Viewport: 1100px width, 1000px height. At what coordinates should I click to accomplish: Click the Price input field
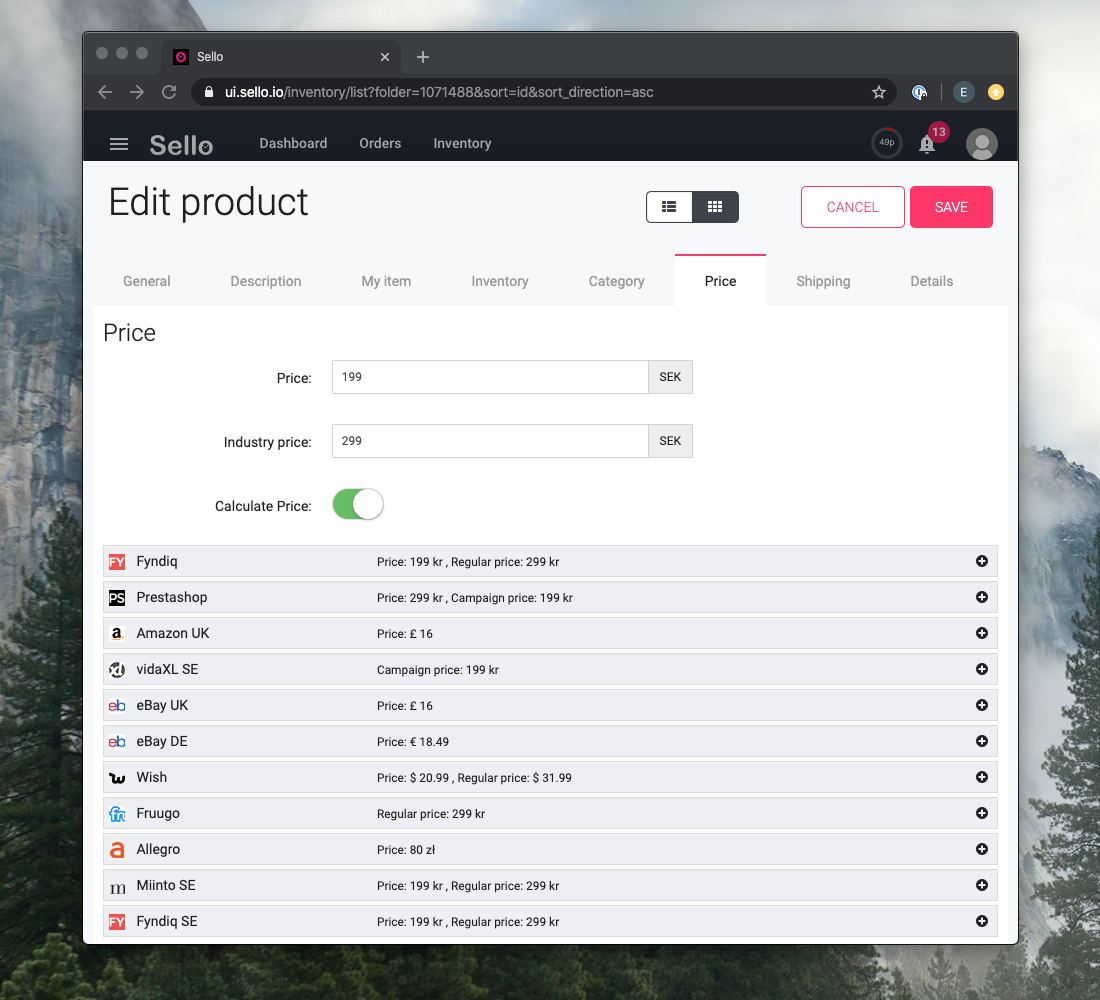[490, 377]
